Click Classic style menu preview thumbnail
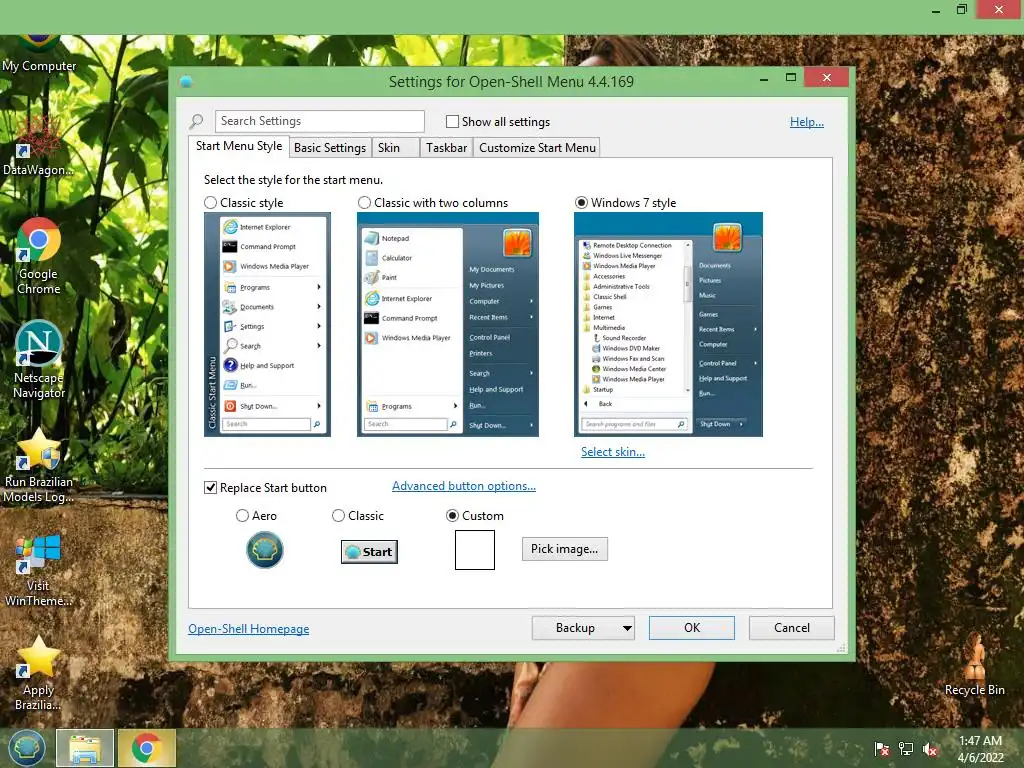Screen dimensions: 1024x768 267,324
